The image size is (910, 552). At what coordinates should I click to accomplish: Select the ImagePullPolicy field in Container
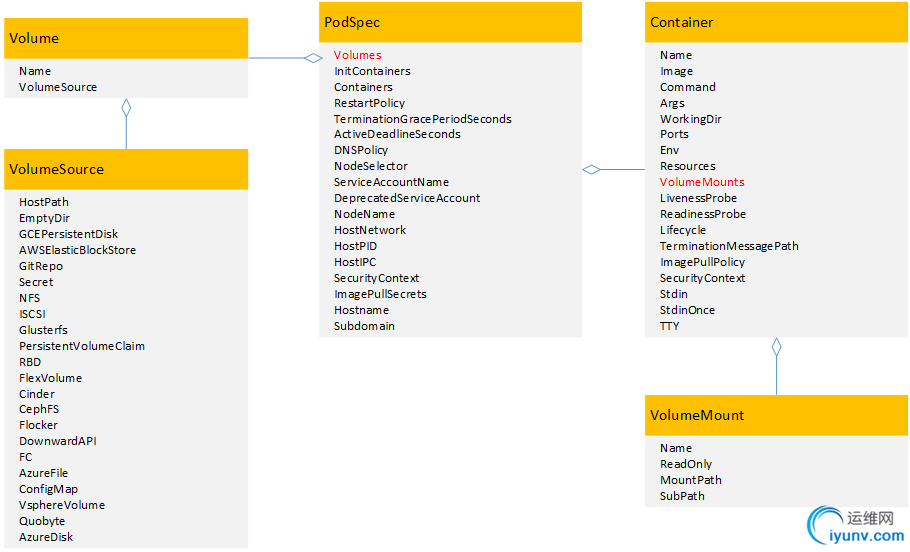(x=702, y=262)
